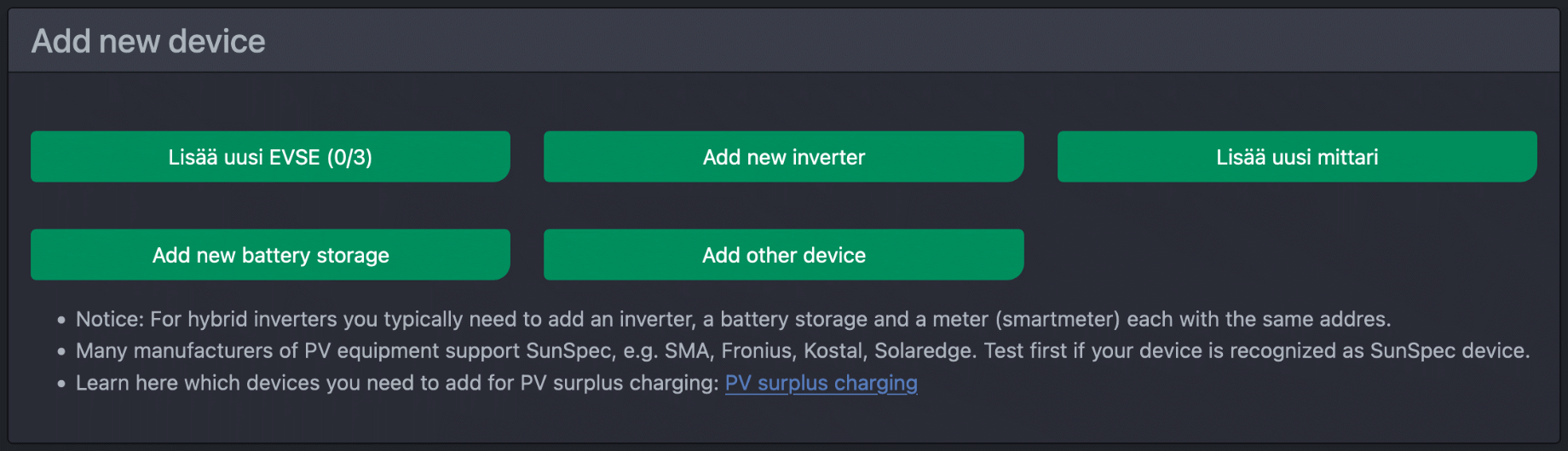Screen dimensions: 1568x451
Task: Choose to add another device type
Action: (x=783, y=255)
